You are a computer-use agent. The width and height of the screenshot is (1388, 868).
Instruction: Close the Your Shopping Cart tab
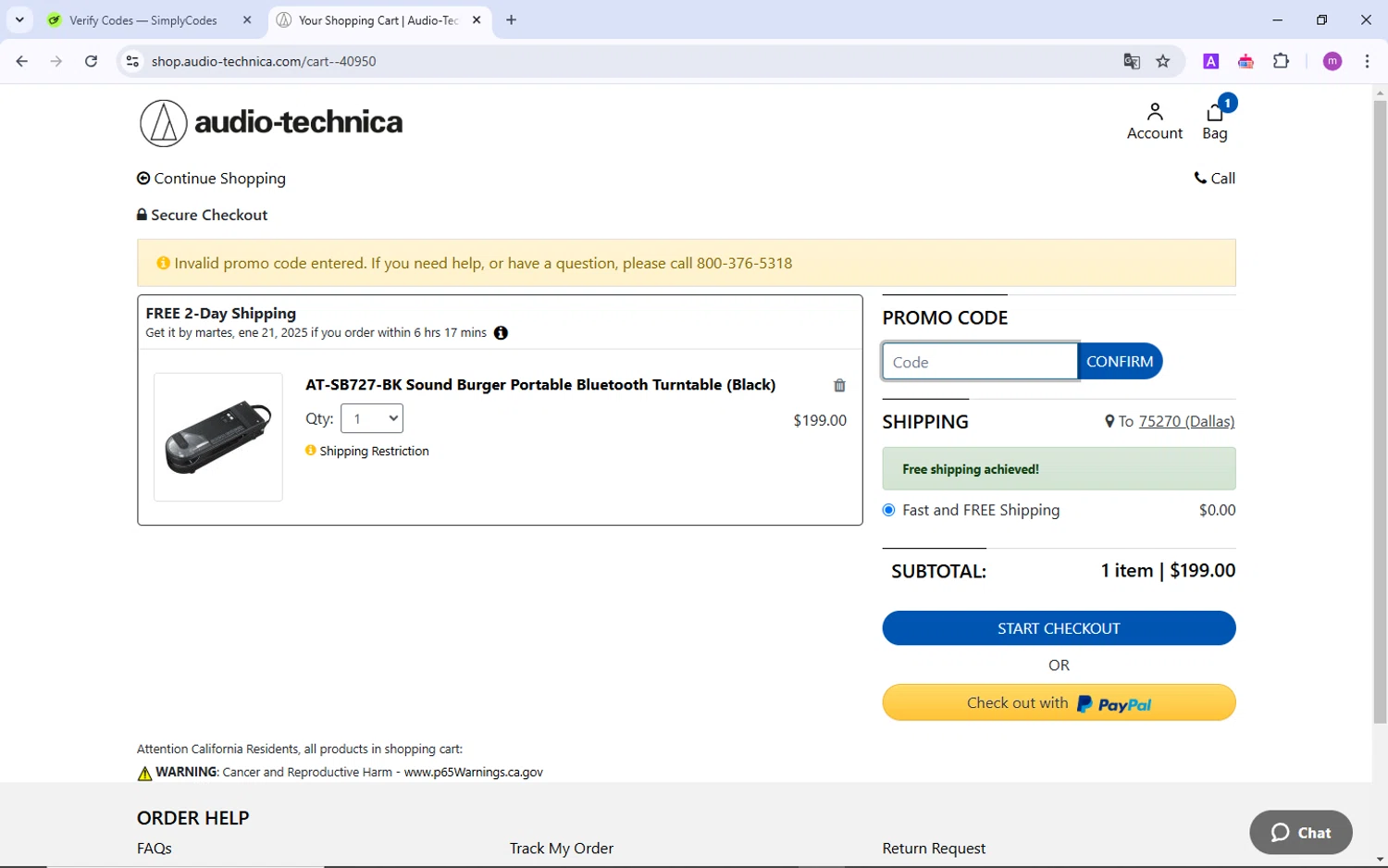[477, 19]
